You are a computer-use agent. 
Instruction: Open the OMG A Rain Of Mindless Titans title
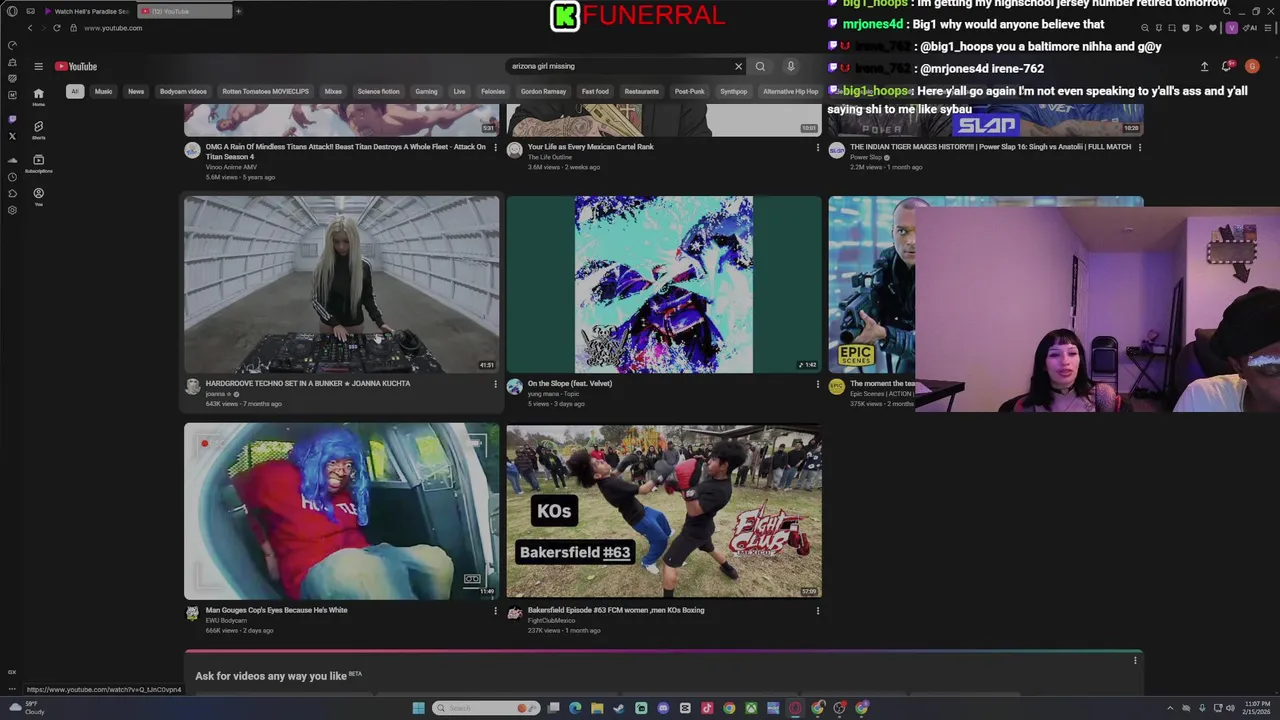pos(346,152)
